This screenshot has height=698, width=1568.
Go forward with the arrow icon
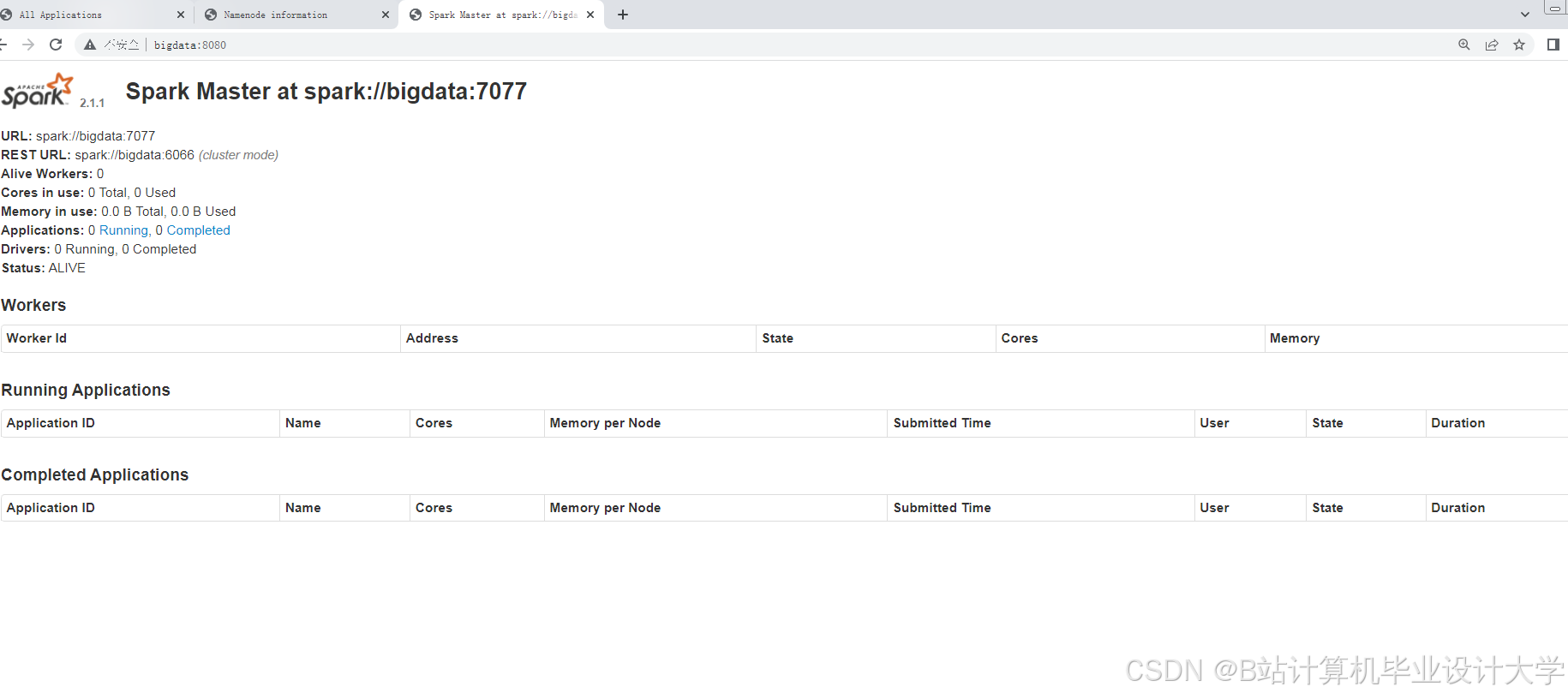28,45
